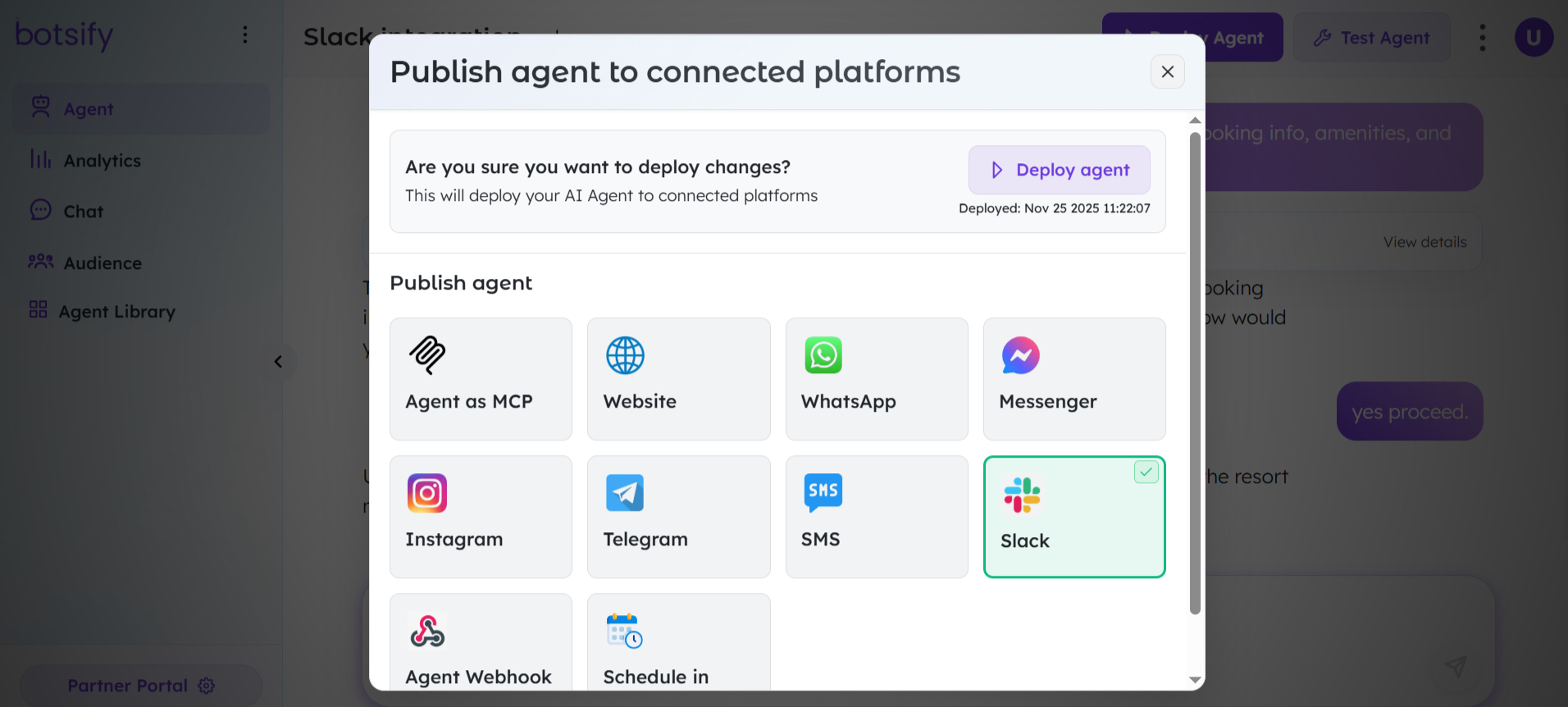1568x707 pixels.
Task: Pick the Instagram icon
Action: tap(427, 493)
